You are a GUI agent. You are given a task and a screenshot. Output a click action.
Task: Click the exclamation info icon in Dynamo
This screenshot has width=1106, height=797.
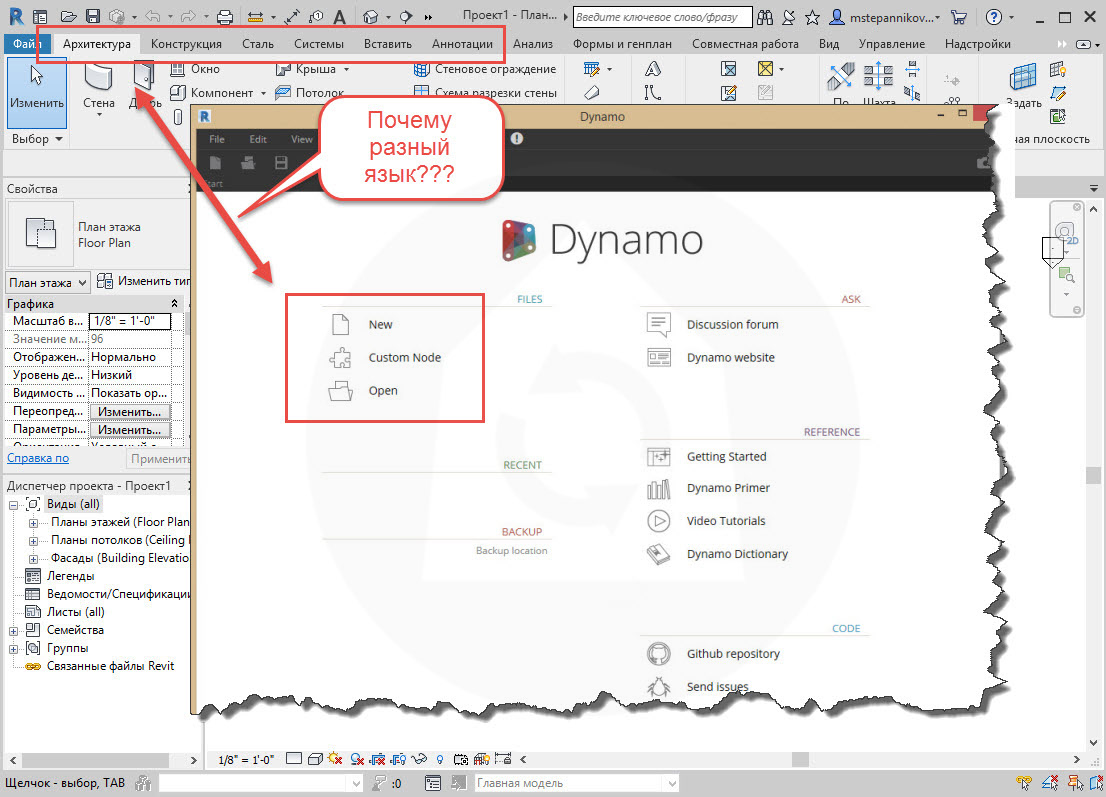click(x=517, y=138)
